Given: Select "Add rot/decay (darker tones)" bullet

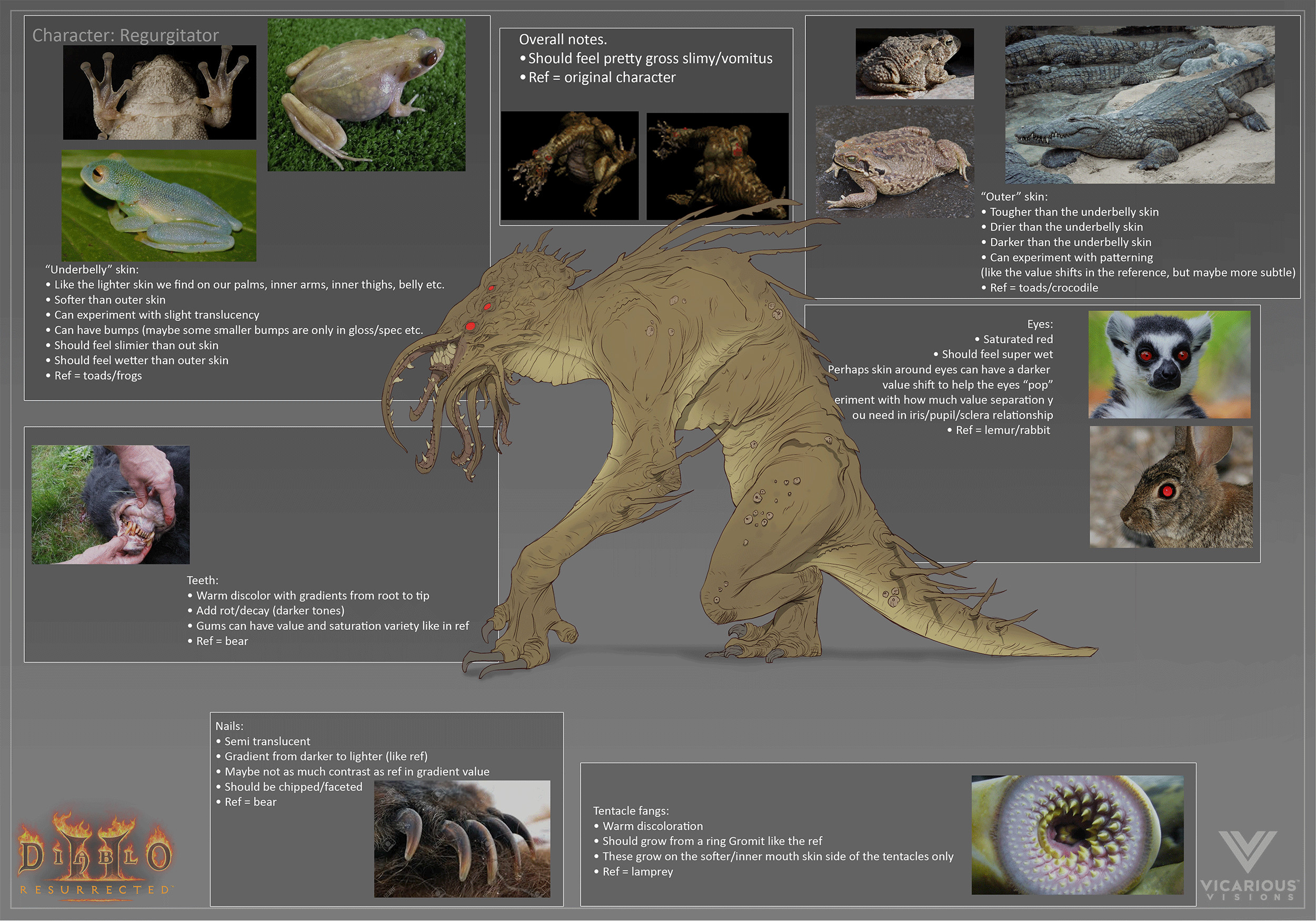Looking at the screenshot, I should click(266, 610).
